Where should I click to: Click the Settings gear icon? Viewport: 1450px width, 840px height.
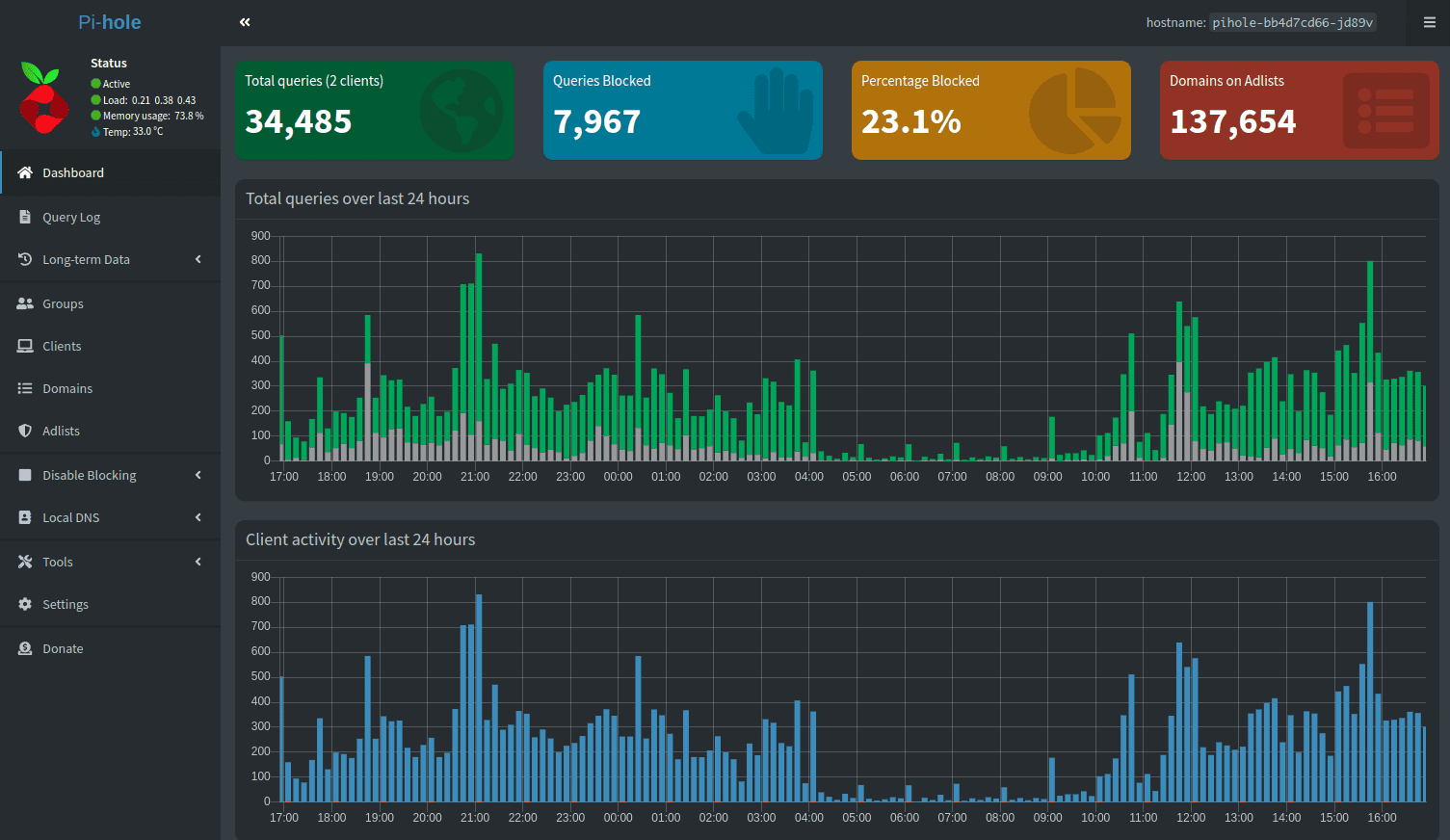(23, 604)
